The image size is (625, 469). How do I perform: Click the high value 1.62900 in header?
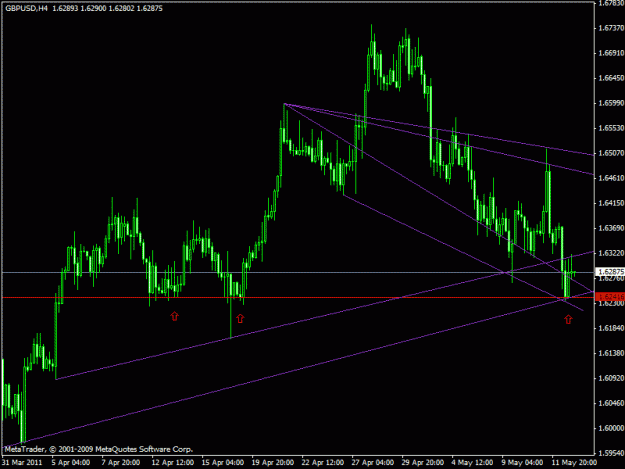tap(93, 8)
